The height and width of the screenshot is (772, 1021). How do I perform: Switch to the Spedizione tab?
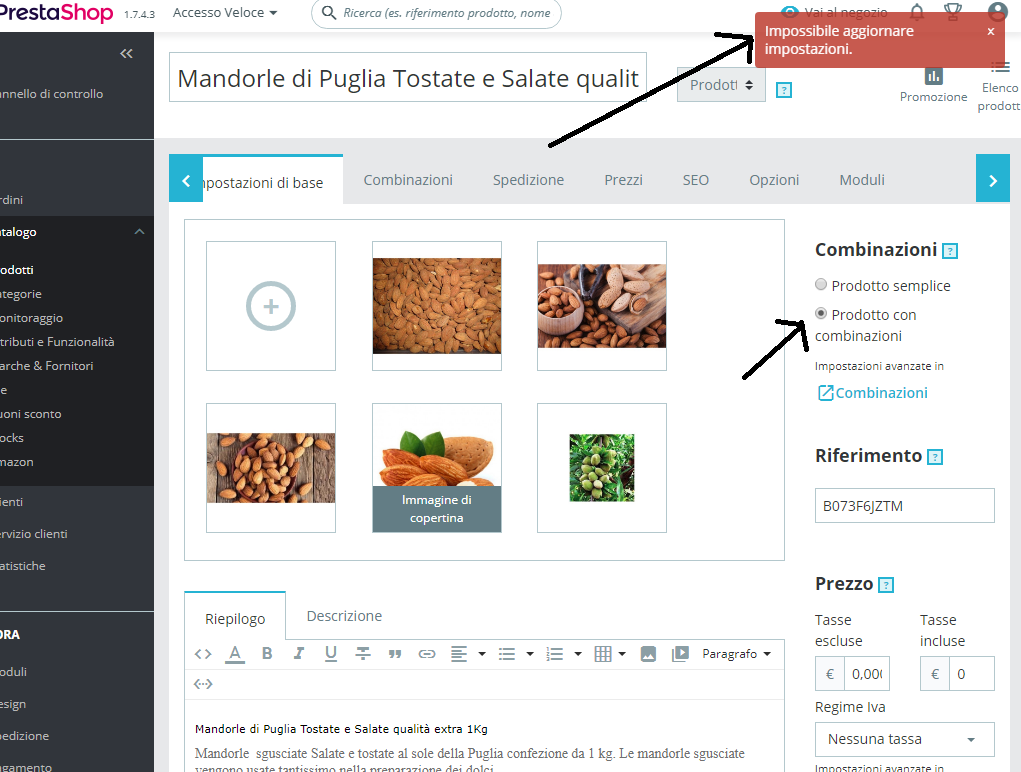point(528,180)
